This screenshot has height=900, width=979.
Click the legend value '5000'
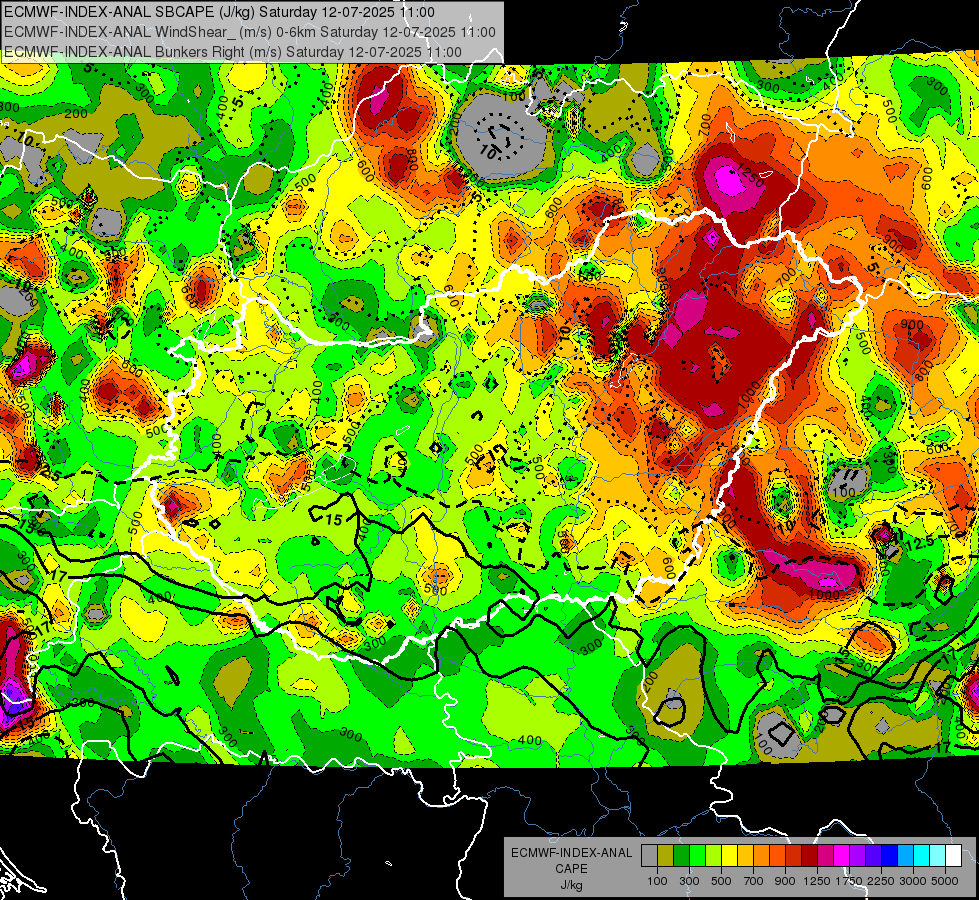click(x=945, y=881)
